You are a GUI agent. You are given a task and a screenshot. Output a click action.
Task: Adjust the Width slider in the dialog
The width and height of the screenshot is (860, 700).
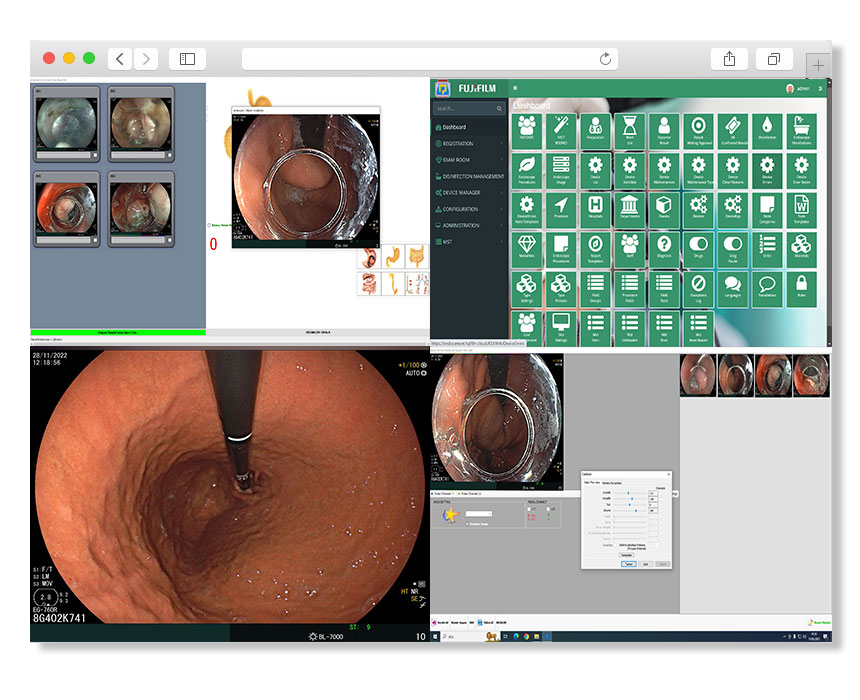pos(631,498)
